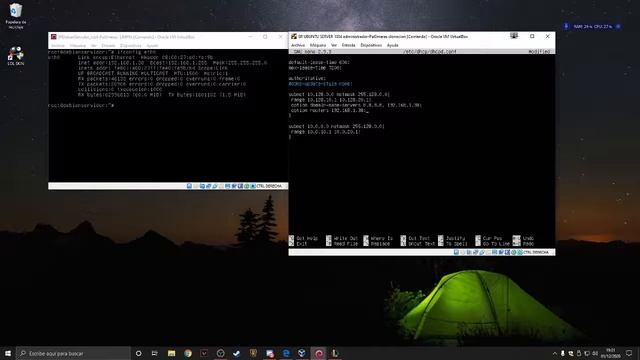Screen dimensions: 640x360
Task: Open Task View on the taskbar
Action: [155, 353]
